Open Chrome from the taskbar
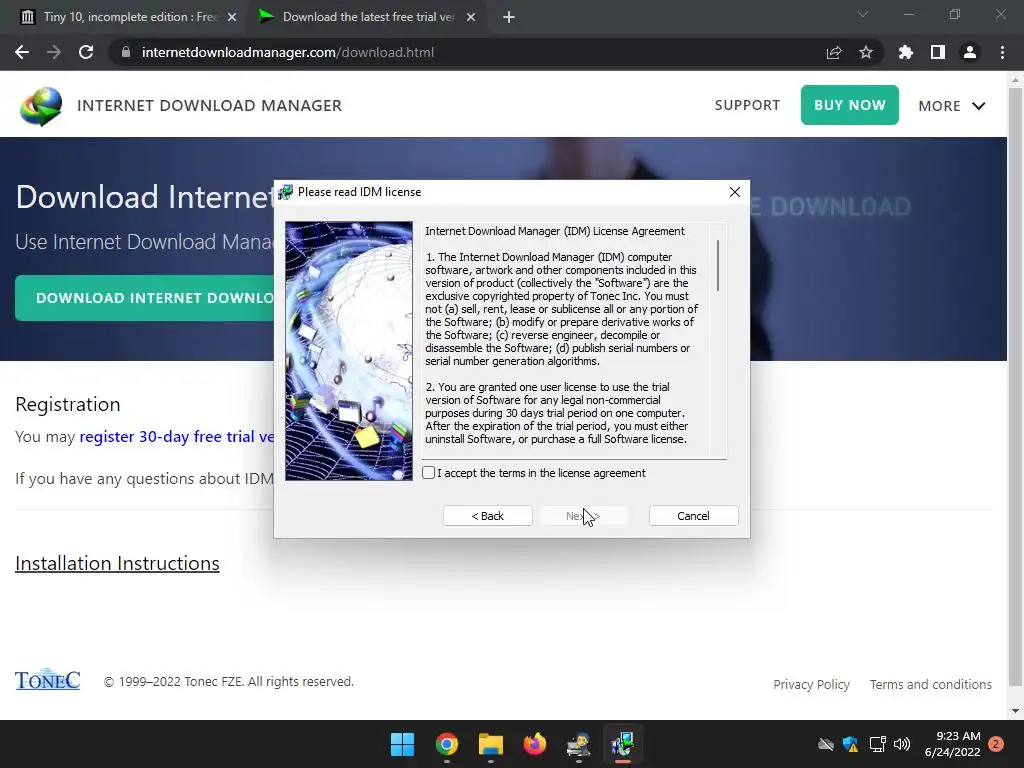This screenshot has height=768, width=1024. pos(447,744)
